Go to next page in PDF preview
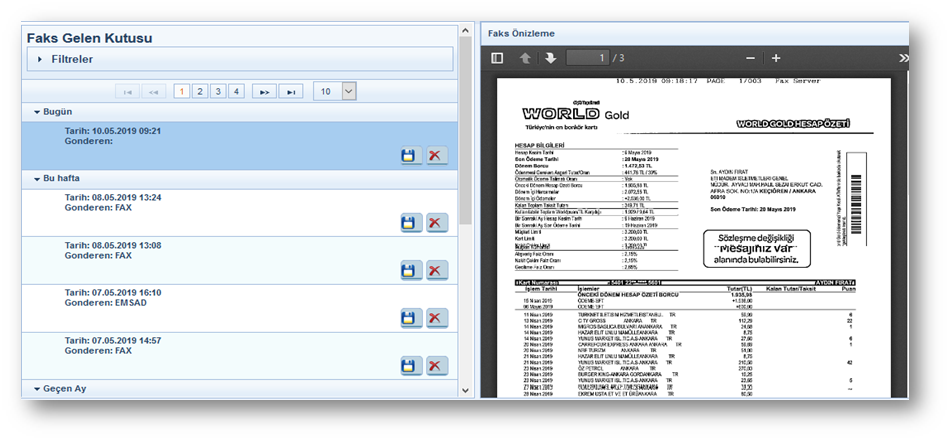 550,58
